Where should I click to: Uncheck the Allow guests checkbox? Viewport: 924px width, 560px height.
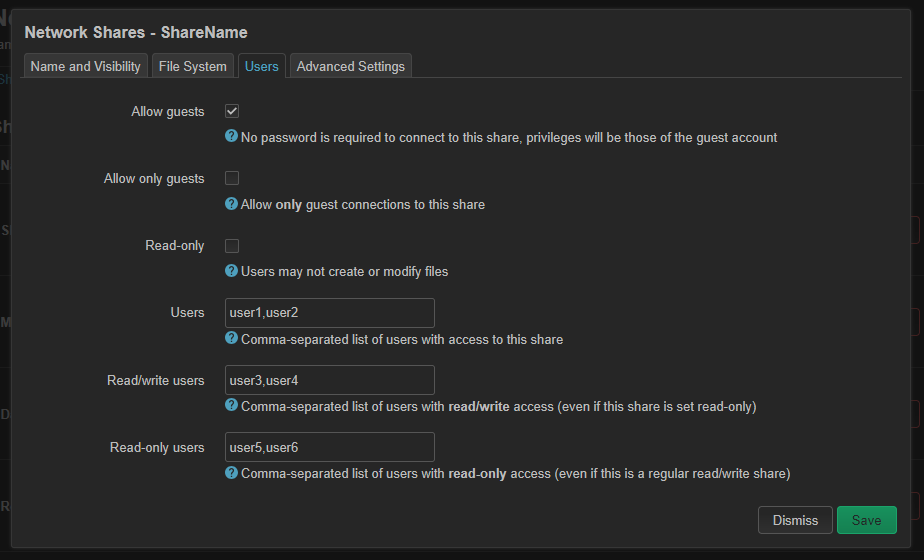click(232, 111)
